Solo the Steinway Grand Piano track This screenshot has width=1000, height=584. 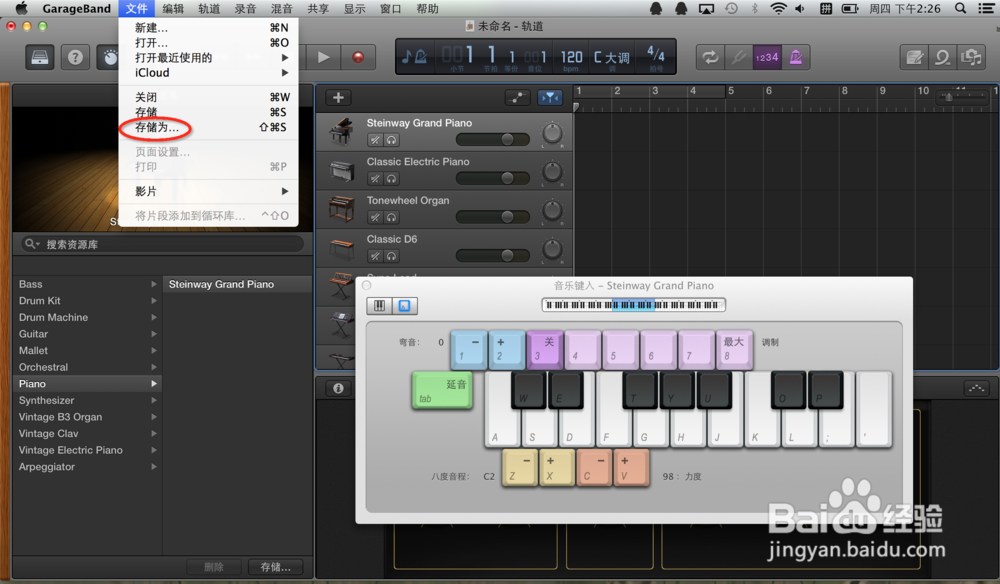pyautogui.click(x=391, y=140)
